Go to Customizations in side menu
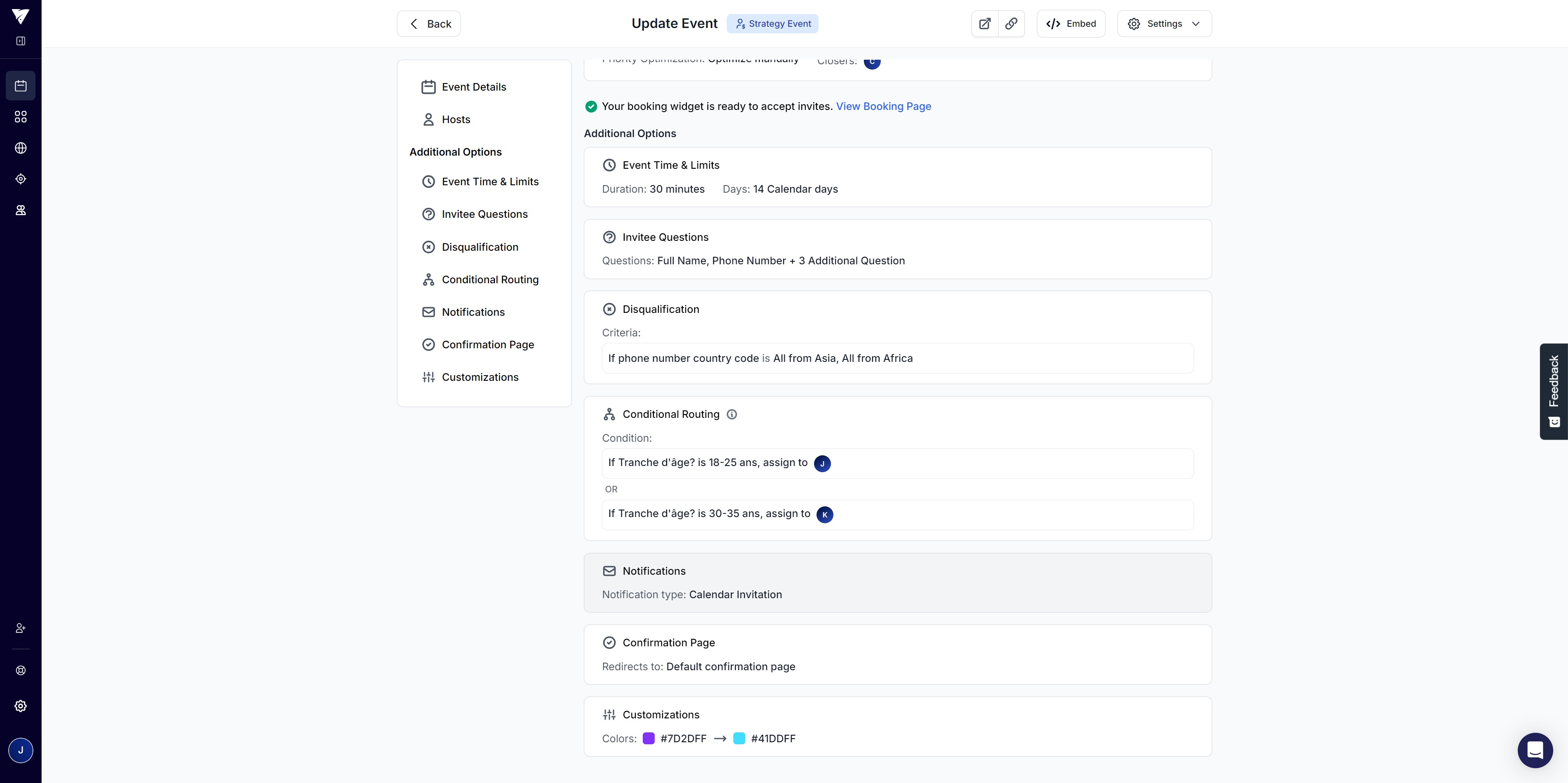The width and height of the screenshot is (1568, 783). 480,377
